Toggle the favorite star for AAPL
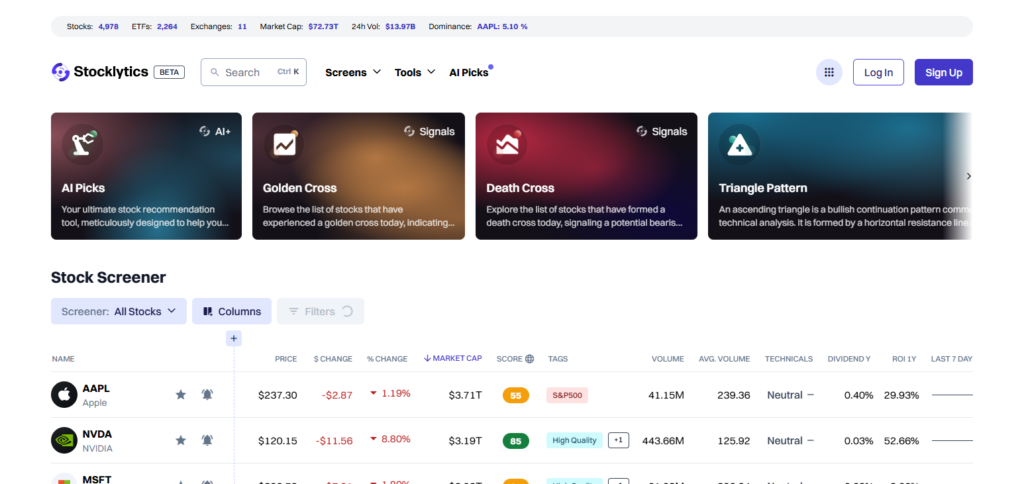The image size is (1024, 484). coord(181,395)
